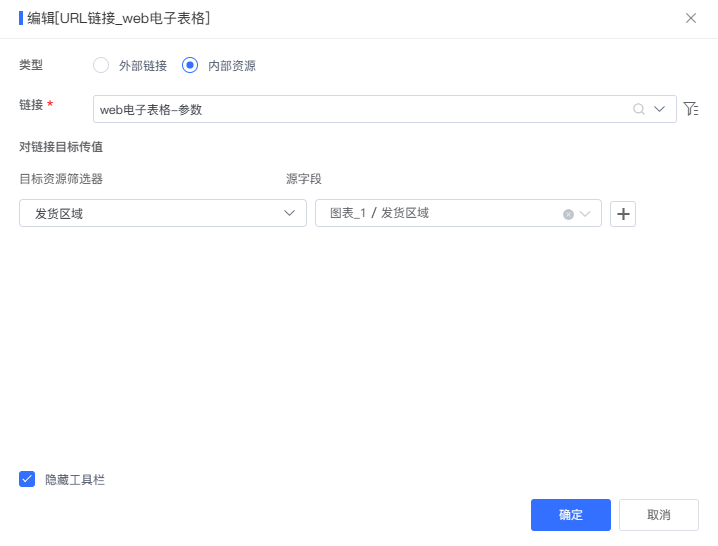Cancel with the 取消 button
Screen dimensions: 718x546
(658, 515)
